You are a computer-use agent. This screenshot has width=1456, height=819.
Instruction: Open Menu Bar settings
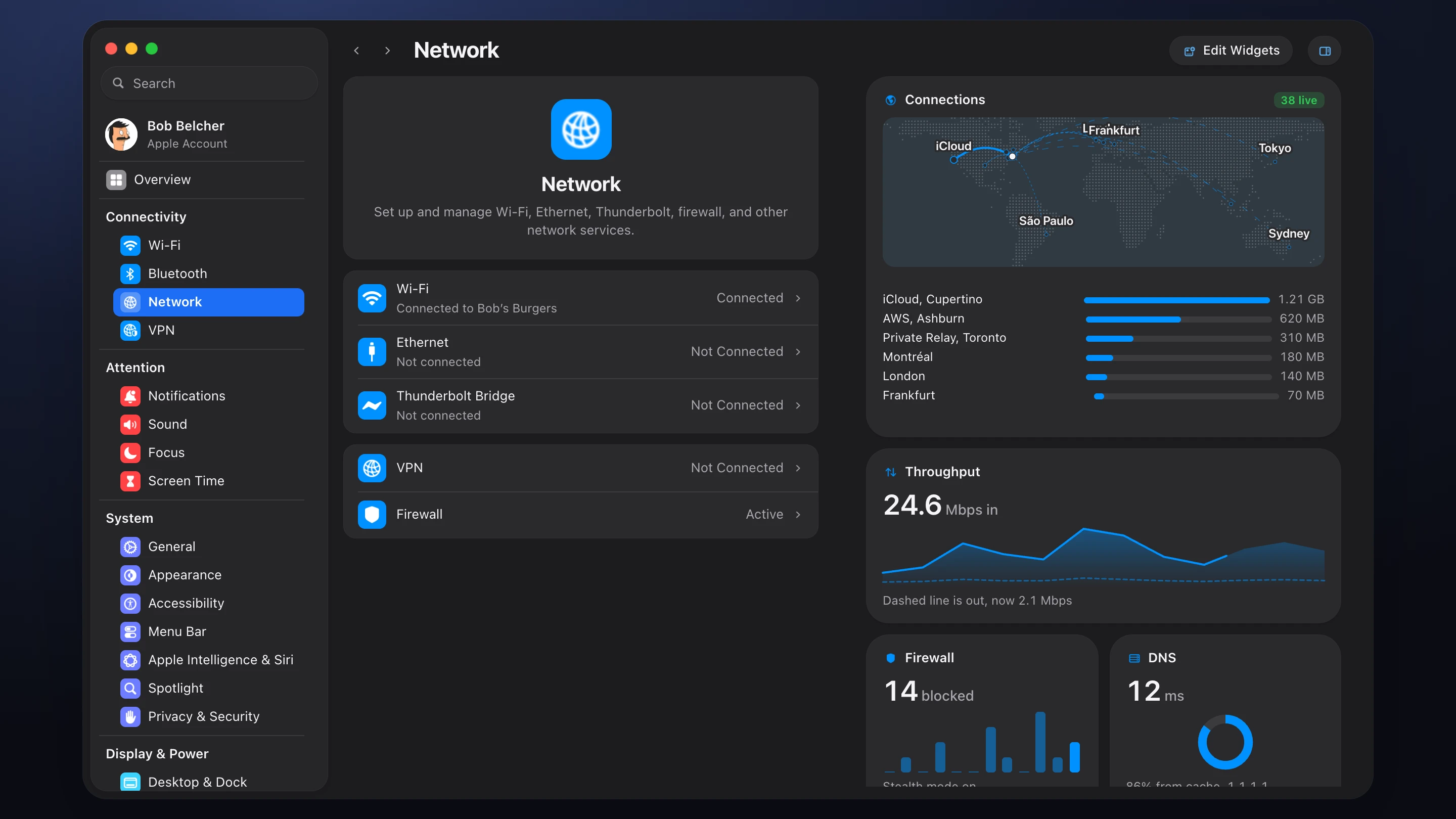[208, 631]
